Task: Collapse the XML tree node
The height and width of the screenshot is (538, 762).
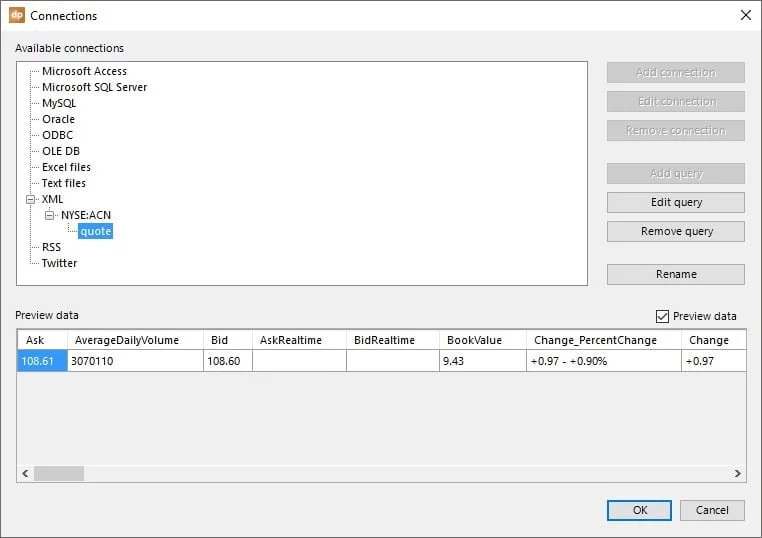Action: coord(31,199)
